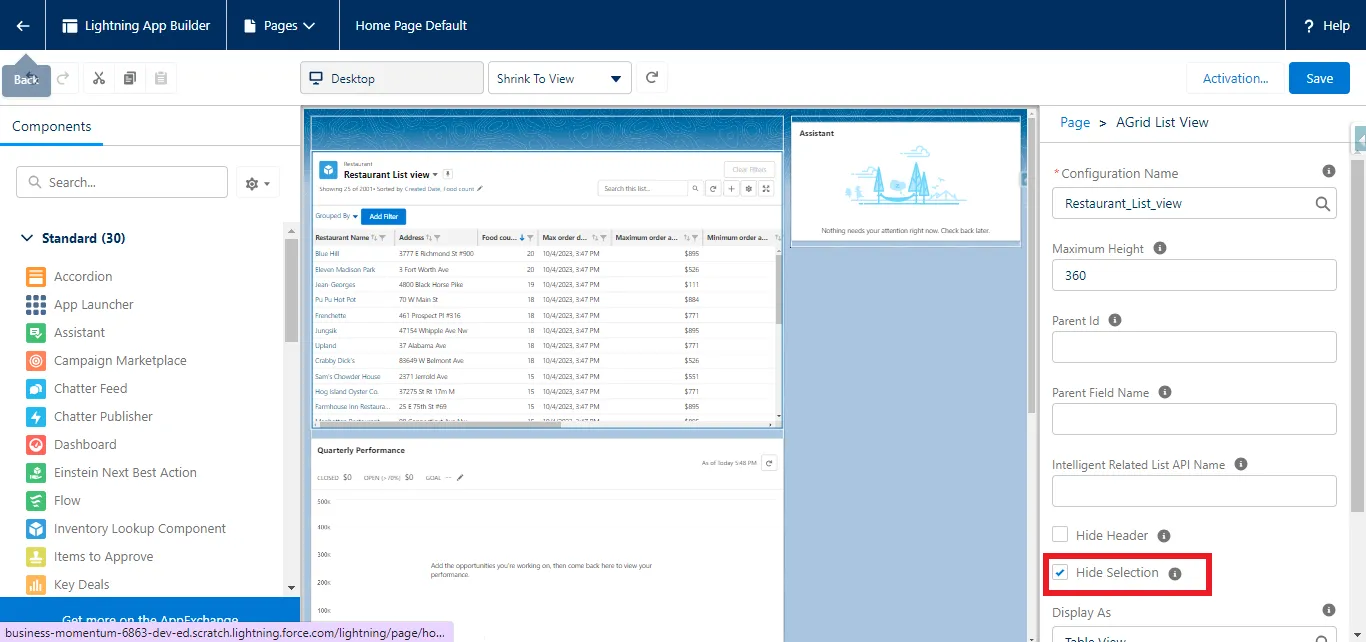Open the Display As combo box

[x=1194, y=635]
